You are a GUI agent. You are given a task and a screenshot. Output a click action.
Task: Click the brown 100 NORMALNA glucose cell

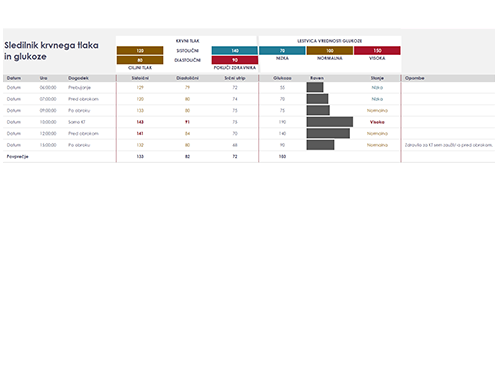330,50
